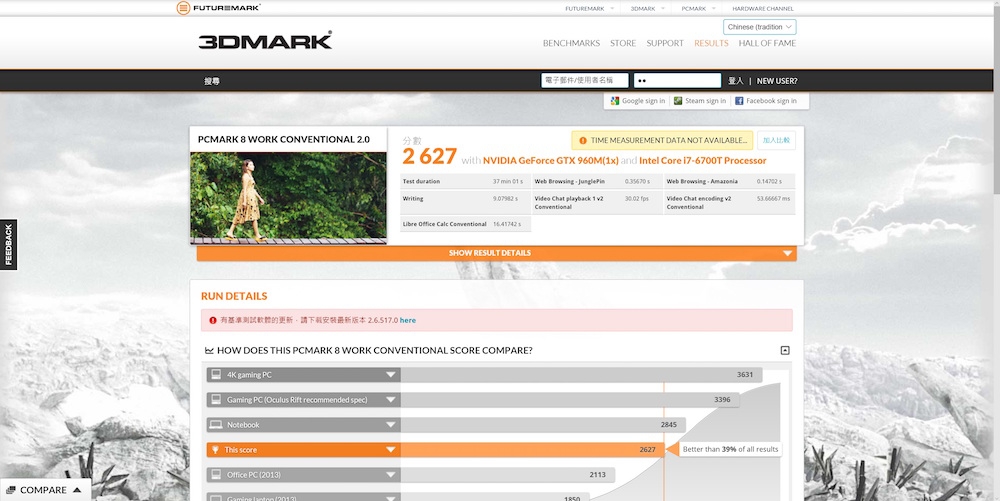1000x501 pixels.
Task: Click the Steam sign in icon
Action: pos(678,101)
